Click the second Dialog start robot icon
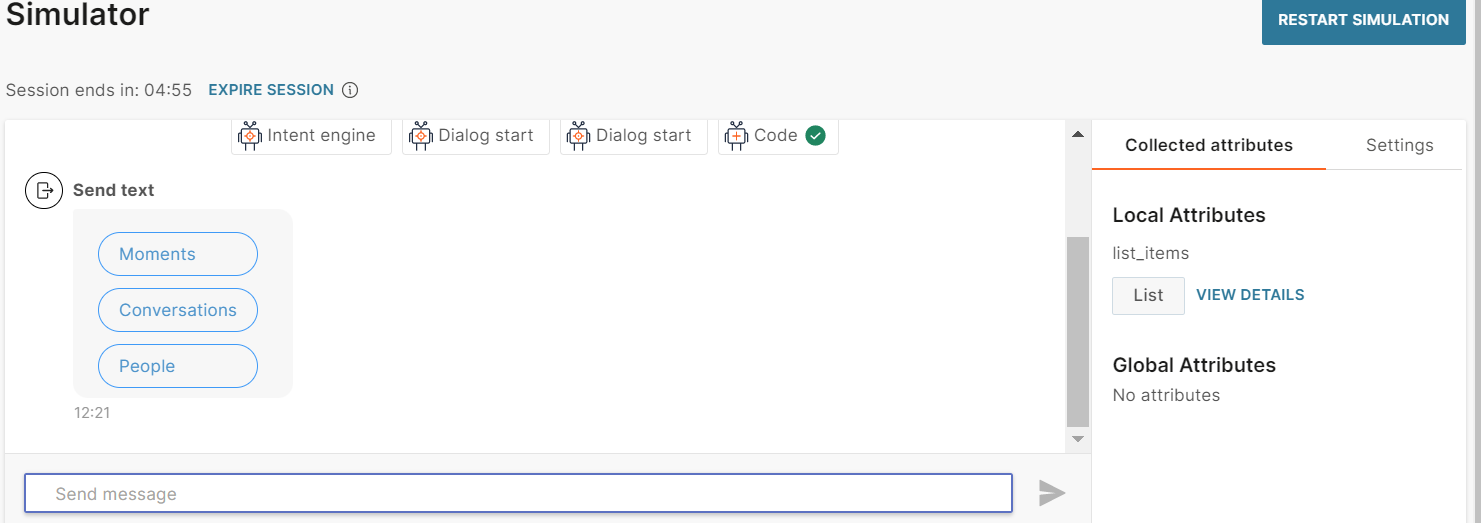This screenshot has height=523, width=1481. tap(579, 136)
